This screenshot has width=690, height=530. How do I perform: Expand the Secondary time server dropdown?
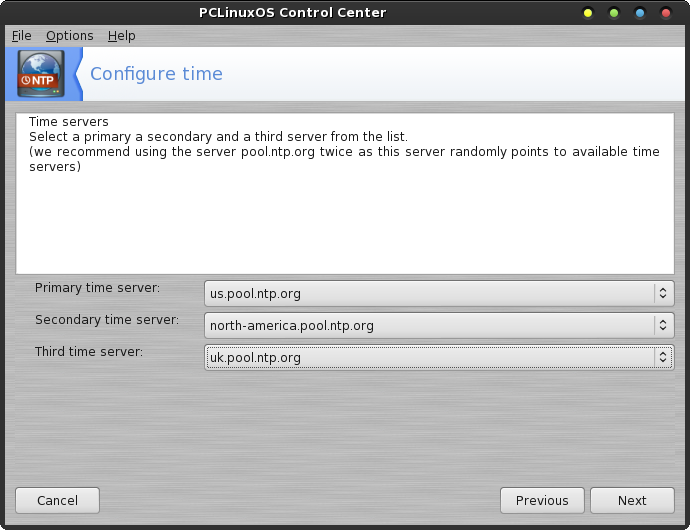[439, 326]
